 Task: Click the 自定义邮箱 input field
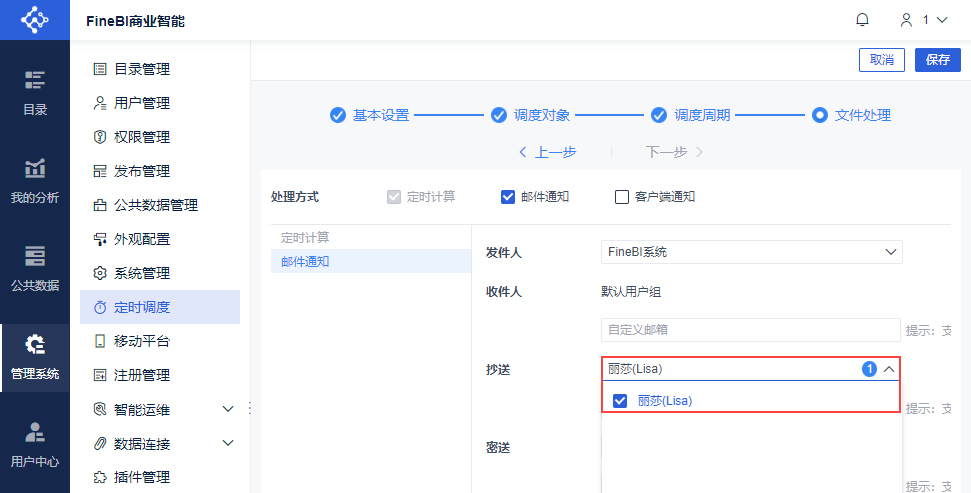(x=751, y=330)
